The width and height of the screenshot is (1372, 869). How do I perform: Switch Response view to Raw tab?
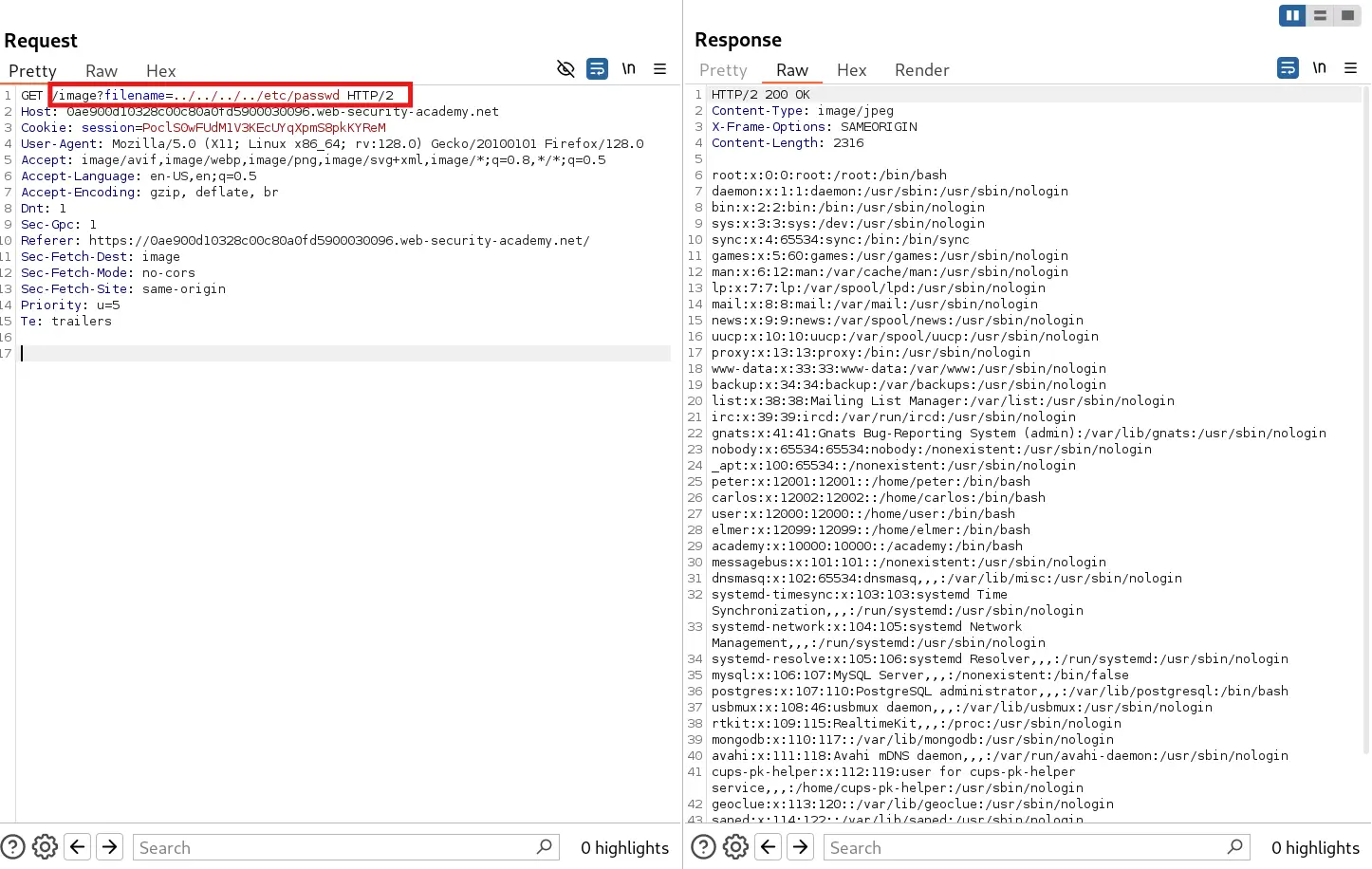[792, 70]
